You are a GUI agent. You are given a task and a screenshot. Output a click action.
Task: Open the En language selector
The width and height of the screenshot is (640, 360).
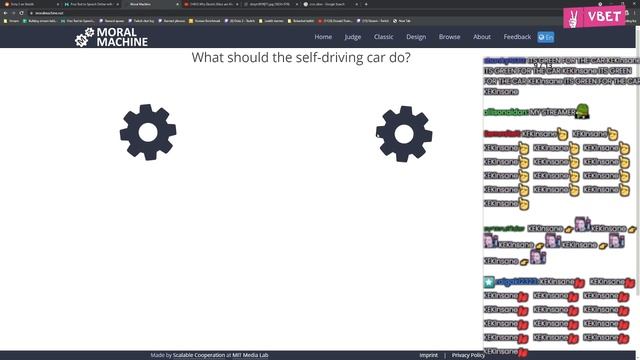click(x=546, y=37)
